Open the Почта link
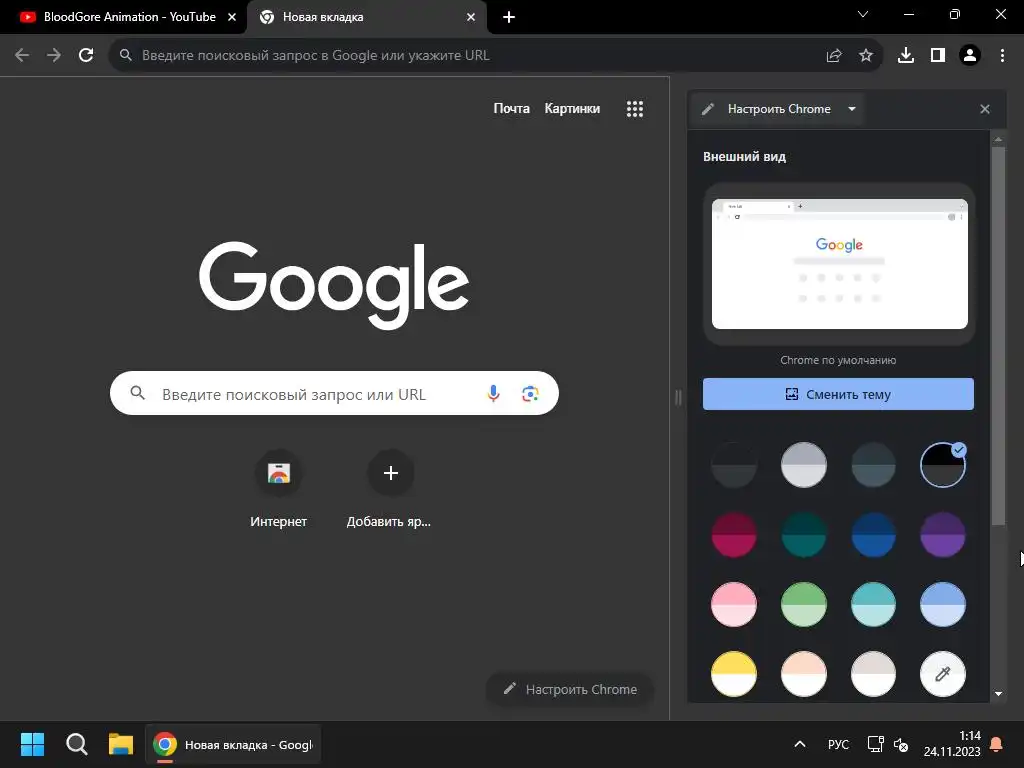 point(511,108)
